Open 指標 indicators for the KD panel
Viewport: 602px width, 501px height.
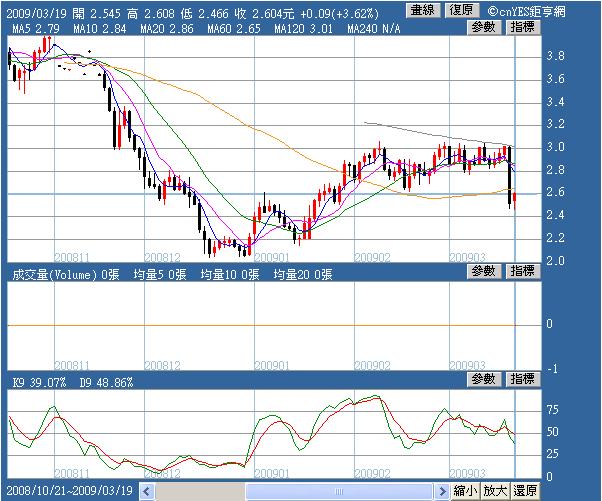tap(523, 379)
